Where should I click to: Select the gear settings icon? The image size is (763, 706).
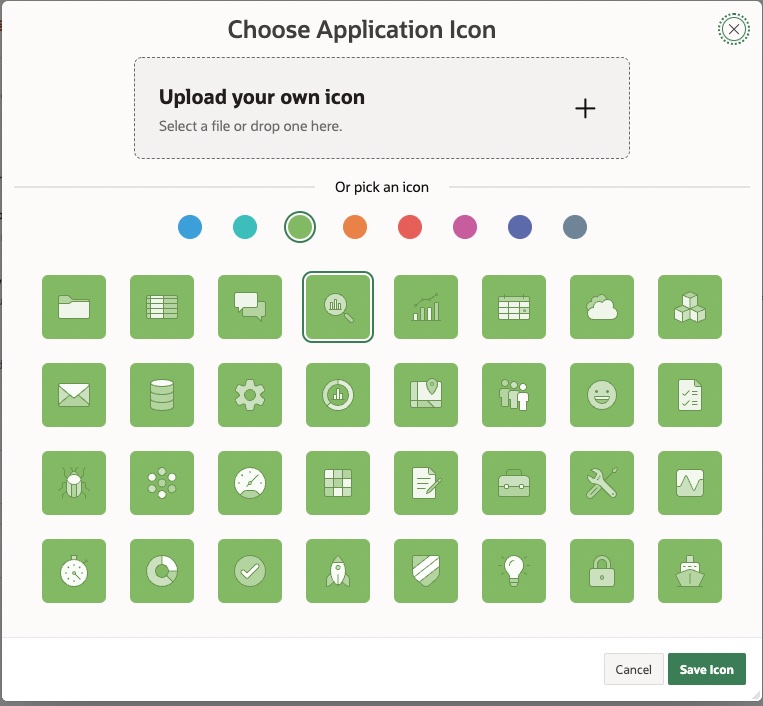point(250,395)
